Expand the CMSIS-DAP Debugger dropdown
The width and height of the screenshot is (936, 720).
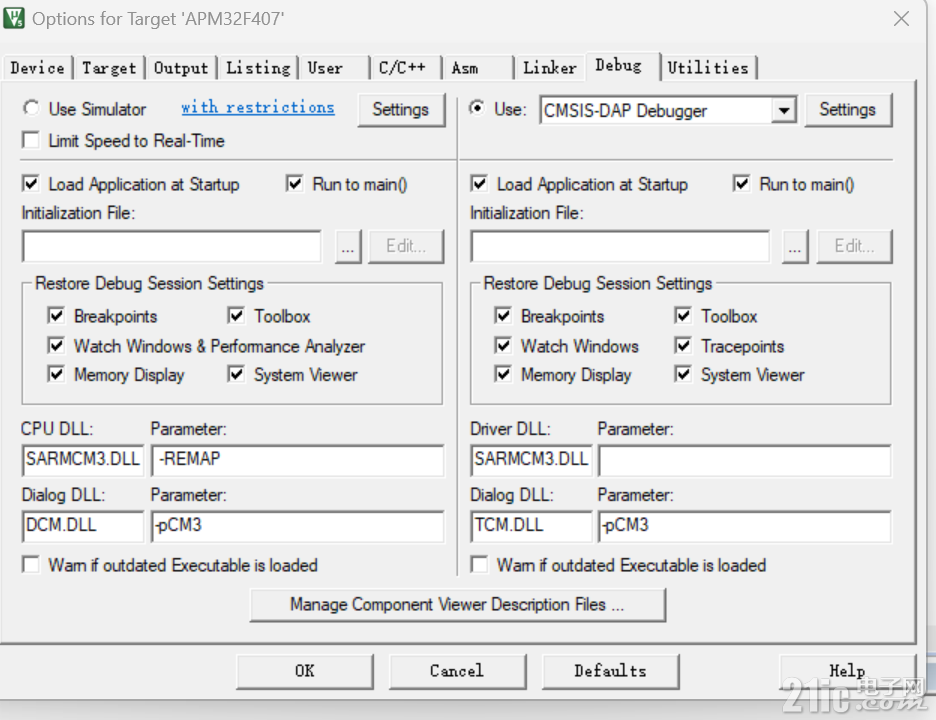coord(784,110)
